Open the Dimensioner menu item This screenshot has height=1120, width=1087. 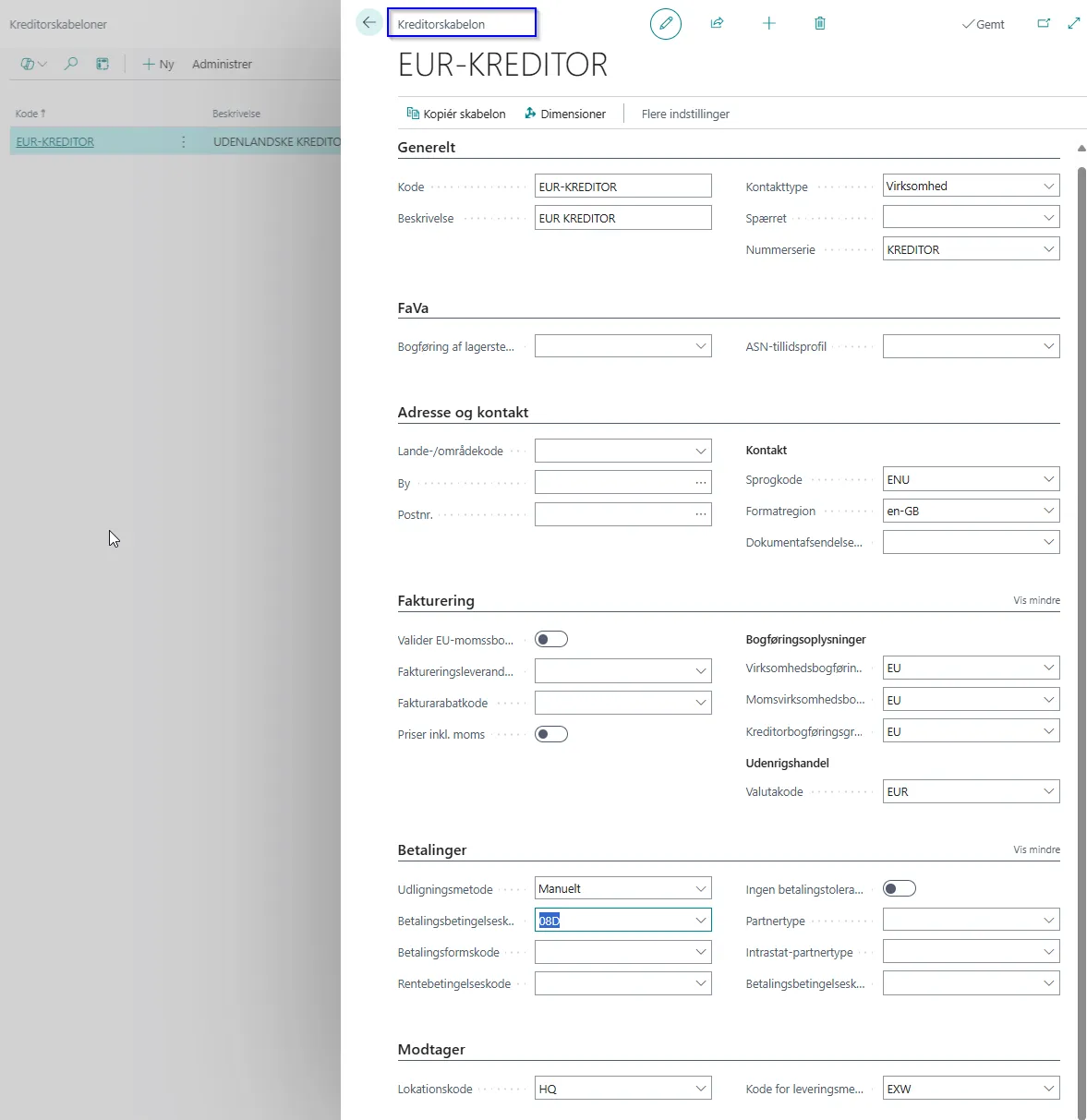point(565,114)
